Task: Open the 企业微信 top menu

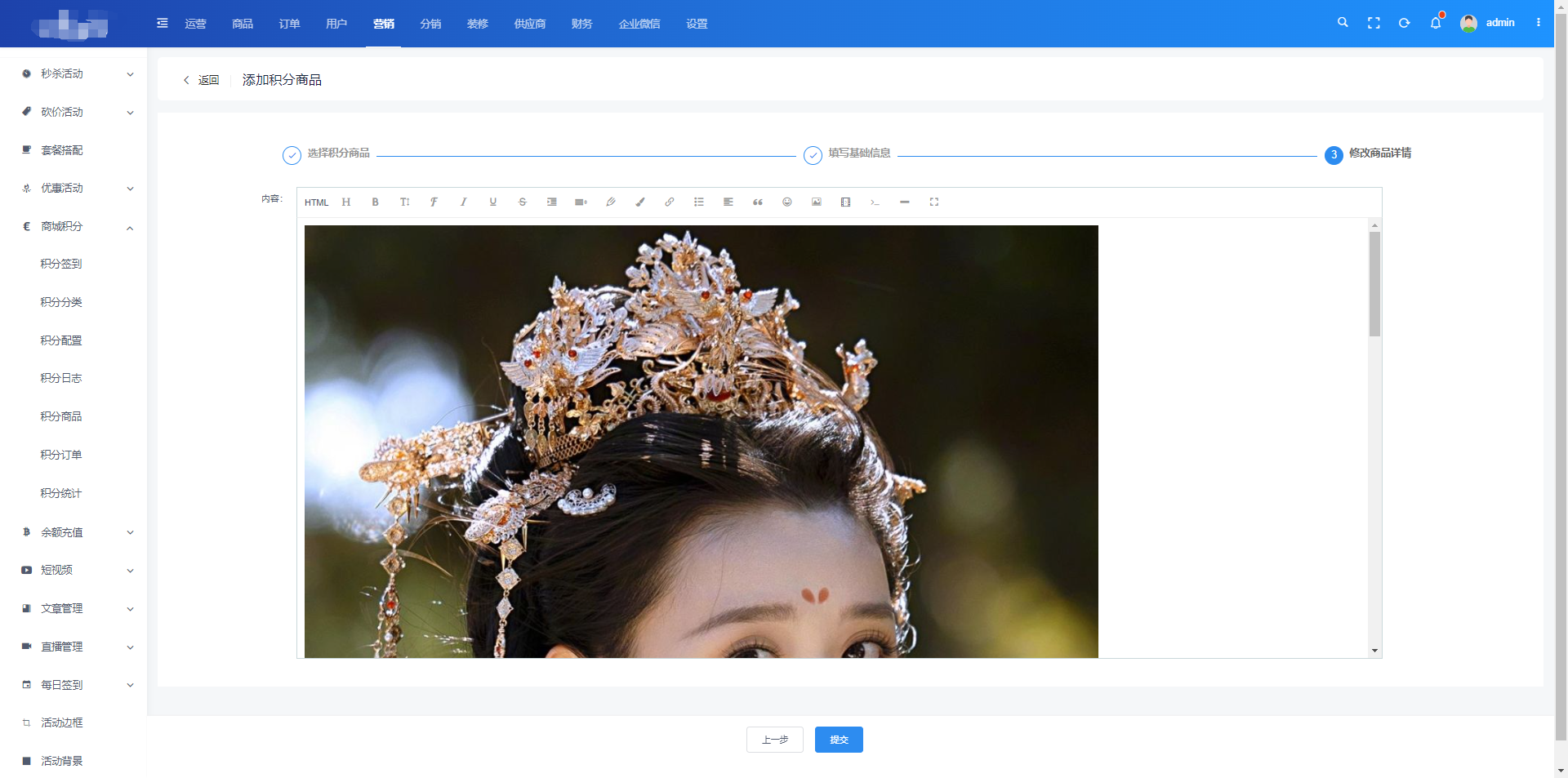Action: click(x=639, y=24)
